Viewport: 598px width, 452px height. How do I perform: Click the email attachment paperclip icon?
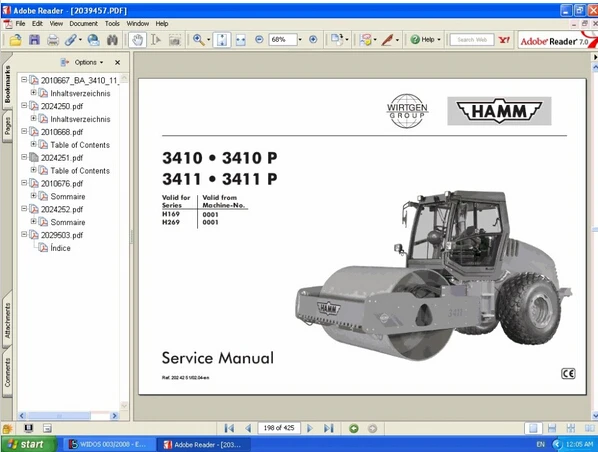click(71, 40)
